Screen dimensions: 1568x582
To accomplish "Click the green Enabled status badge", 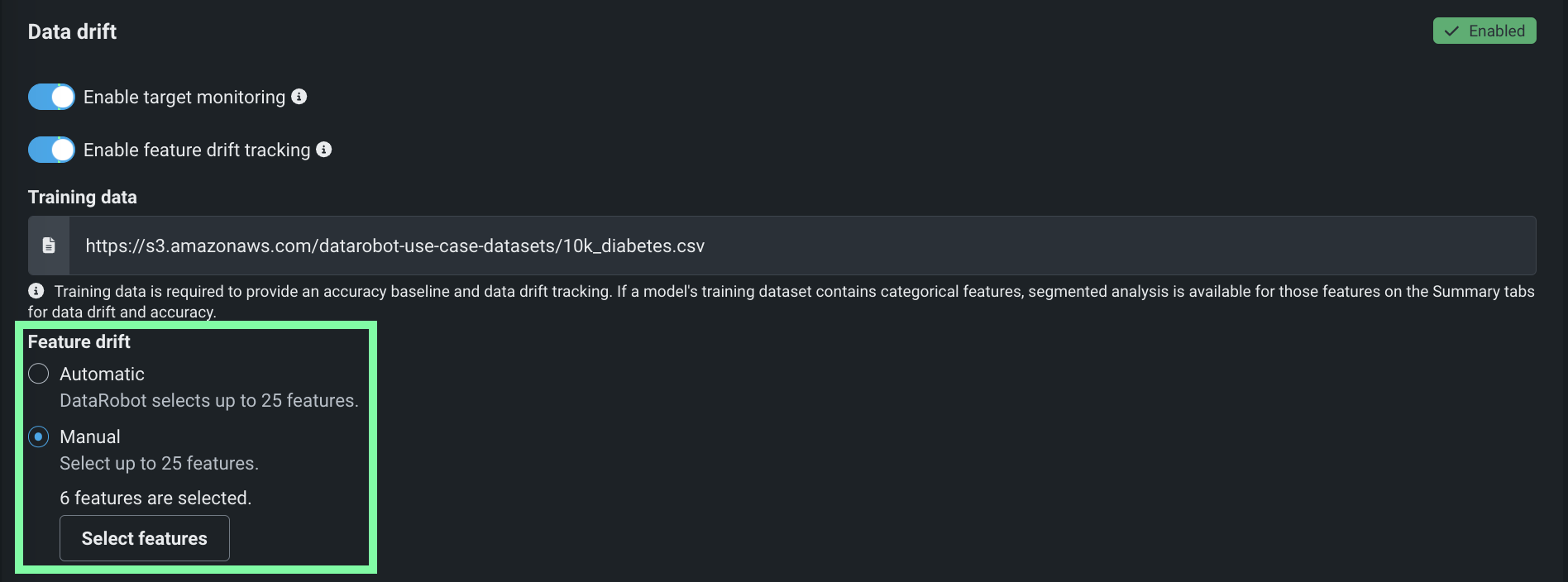I will click(1484, 31).
